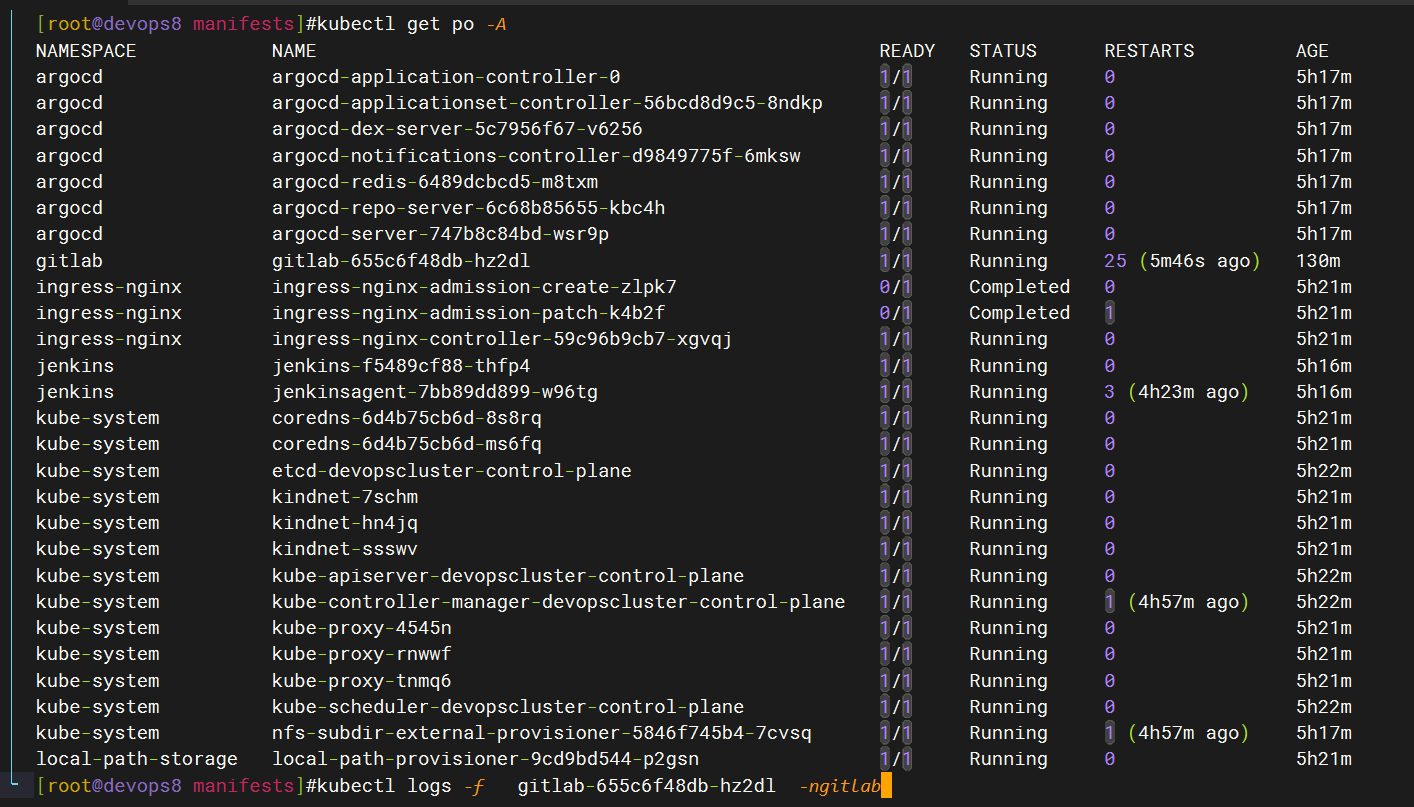Click the (4h23m ago) restart time of jenkinsagent

tap(1188, 392)
